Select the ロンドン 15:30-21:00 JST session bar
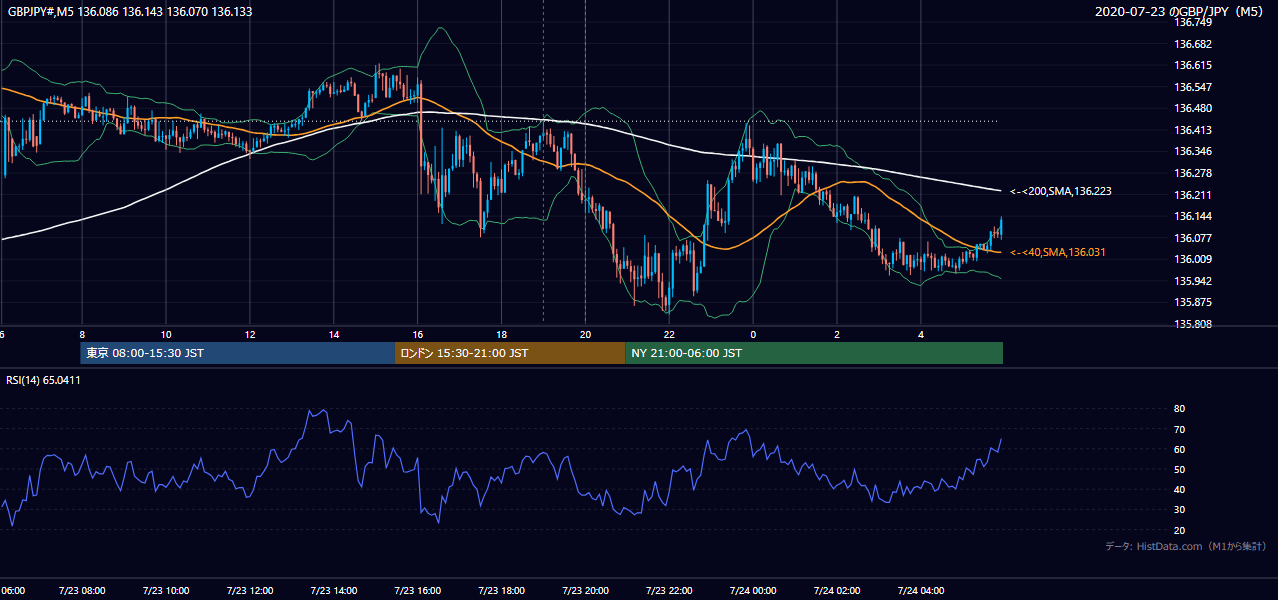 (510, 353)
